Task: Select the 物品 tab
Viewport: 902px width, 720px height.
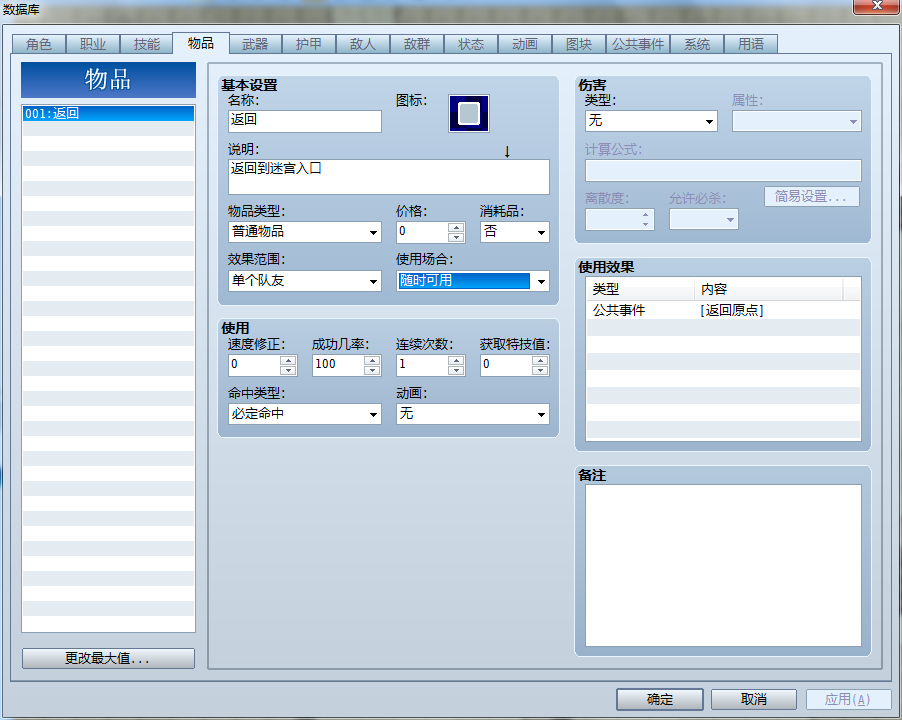Action: 201,43
